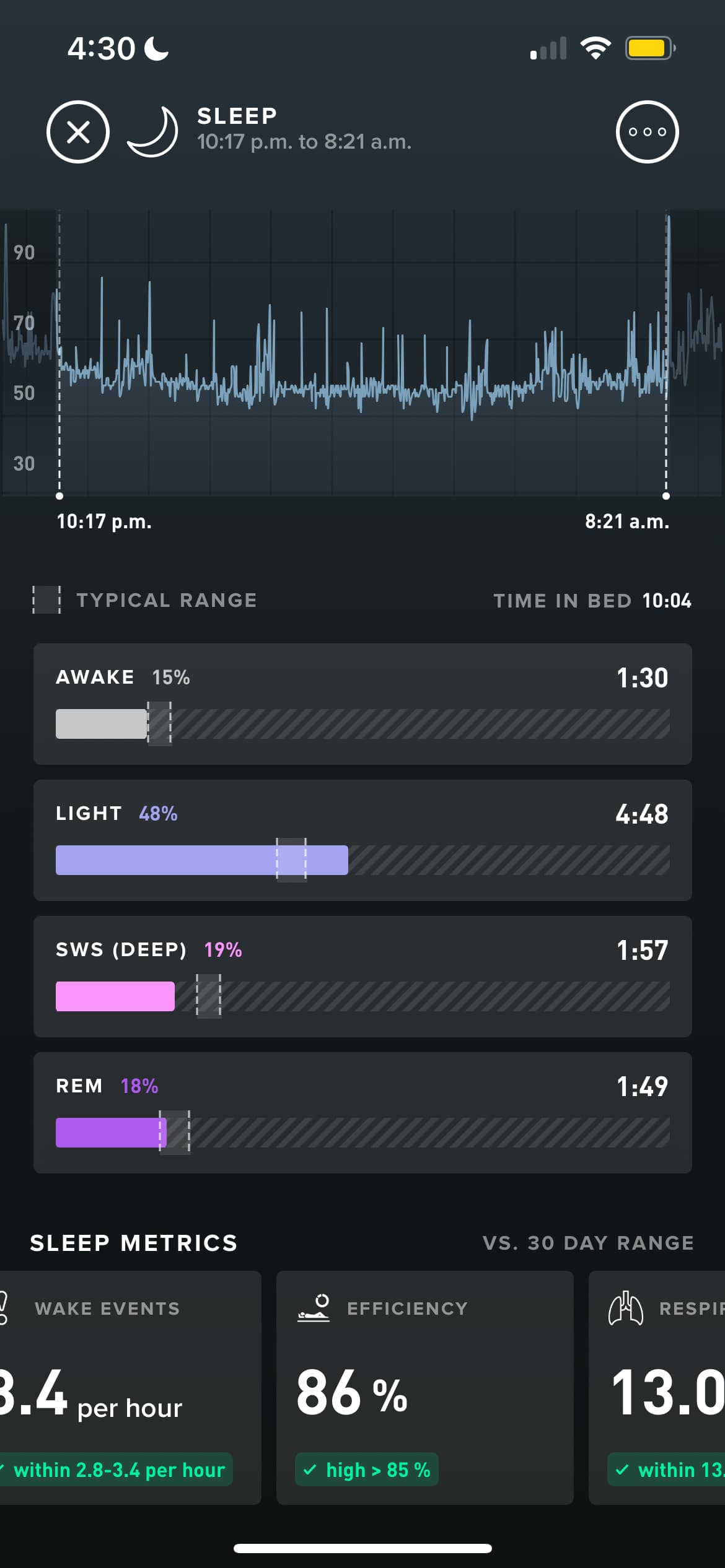Select the 8:21 a.m. wake time marker

click(666, 495)
